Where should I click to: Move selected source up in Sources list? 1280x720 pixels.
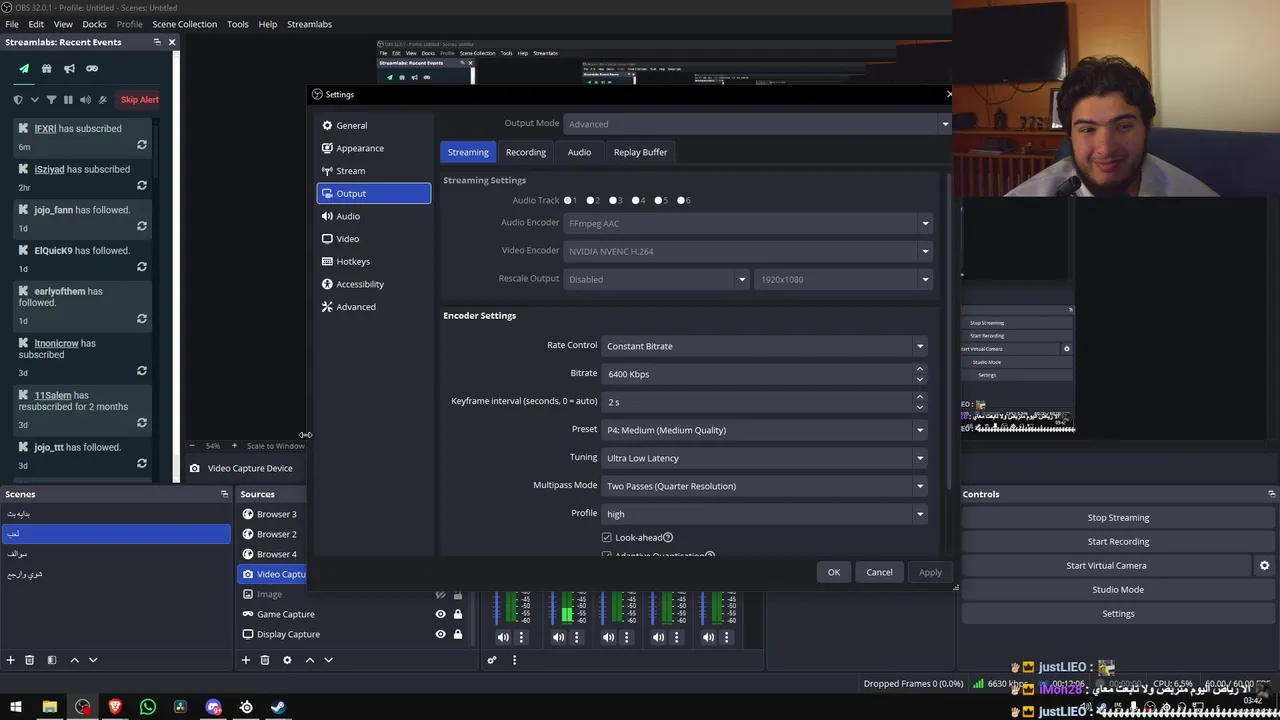[310, 660]
